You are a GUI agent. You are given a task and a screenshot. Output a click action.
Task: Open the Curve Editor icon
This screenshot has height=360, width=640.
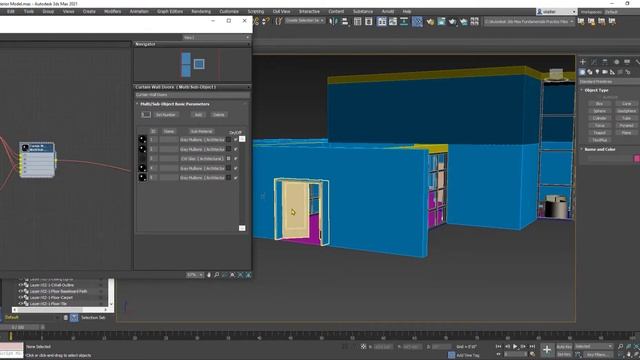point(393,22)
